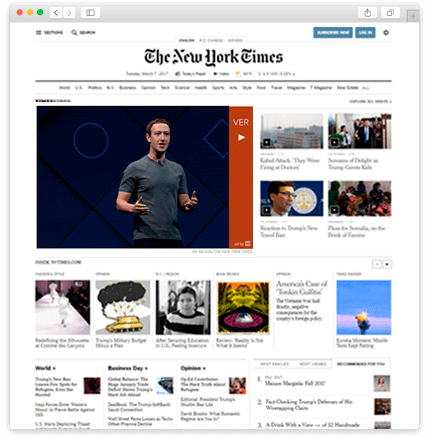The image size is (428, 437).
Task: Play the VER video ad arrow
Action: [241, 137]
